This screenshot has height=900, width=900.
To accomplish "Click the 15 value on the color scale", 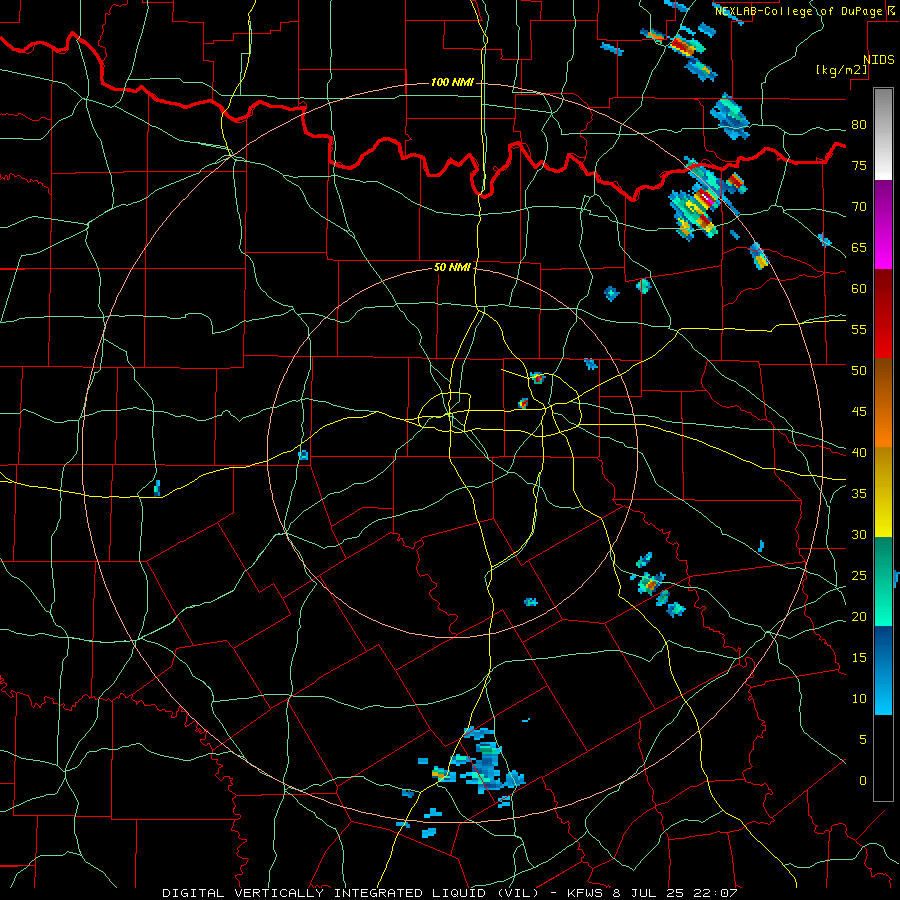I will 859,657.
